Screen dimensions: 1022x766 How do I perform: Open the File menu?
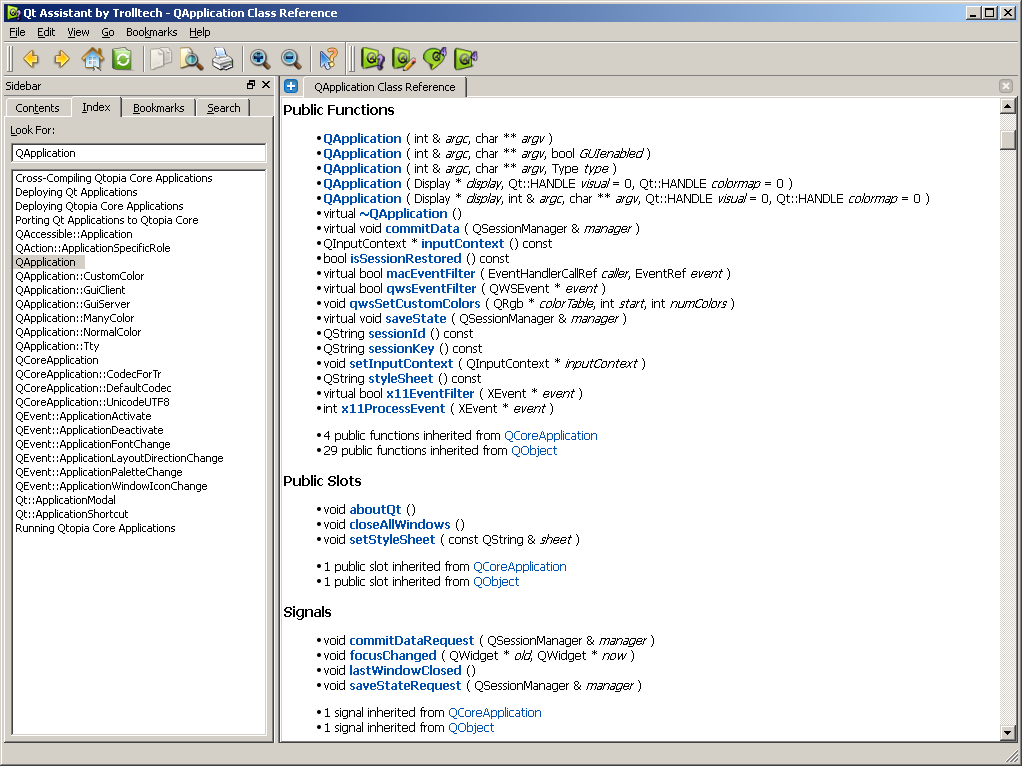tap(17, 32)
